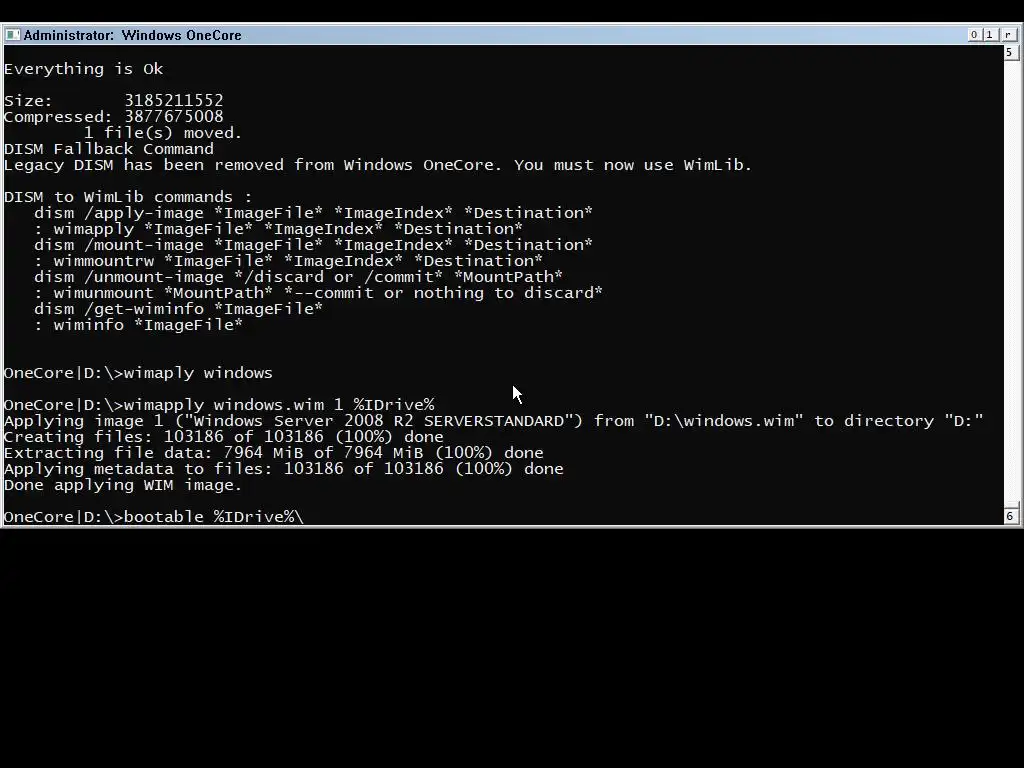Click the ": wimunmount *MountPath*" line
This screenshot has width=1024, height=768.
pyautogui.click(x=318, y=293)
